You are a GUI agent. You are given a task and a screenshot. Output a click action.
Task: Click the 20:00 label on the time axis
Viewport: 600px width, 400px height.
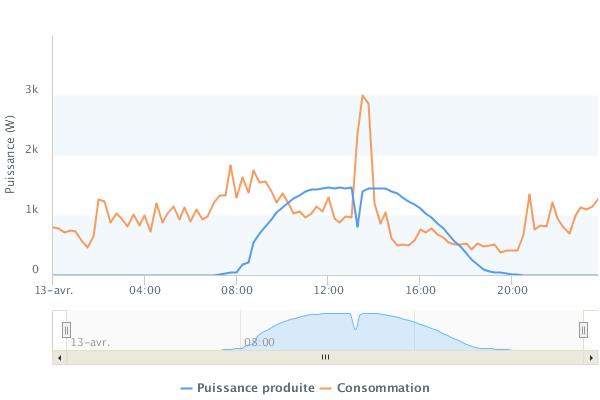pos(512,291)
